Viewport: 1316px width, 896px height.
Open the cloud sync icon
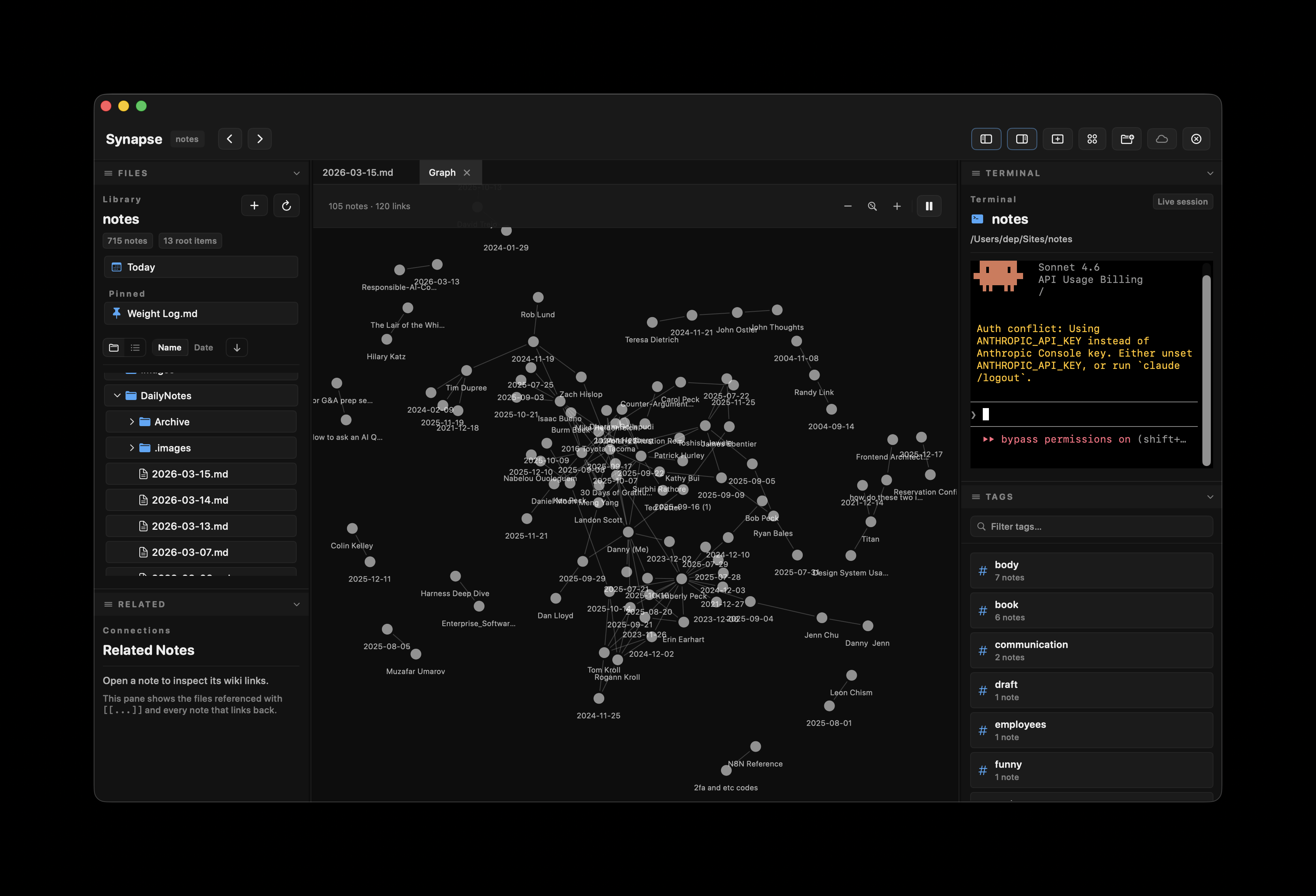point(1161,139)
